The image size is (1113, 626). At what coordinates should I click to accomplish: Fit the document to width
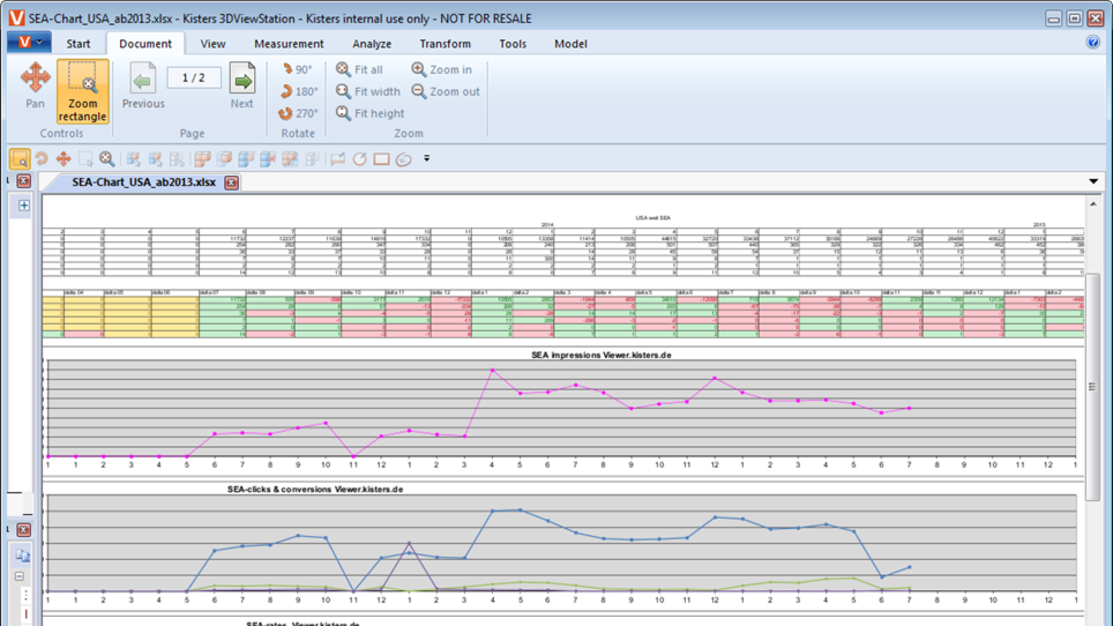(x=368, y=92)
